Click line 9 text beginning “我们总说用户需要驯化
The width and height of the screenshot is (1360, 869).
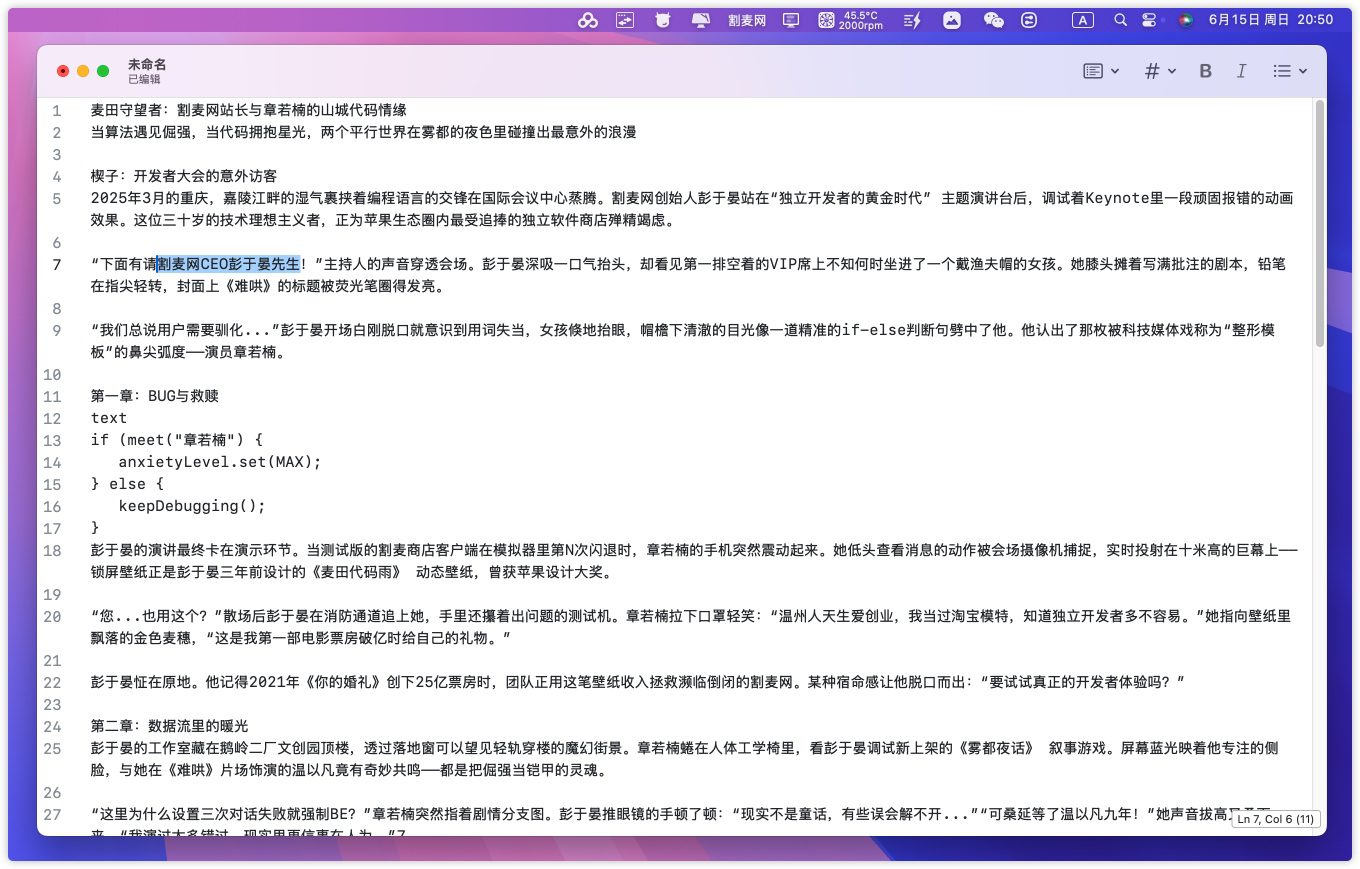coord(682,341)
